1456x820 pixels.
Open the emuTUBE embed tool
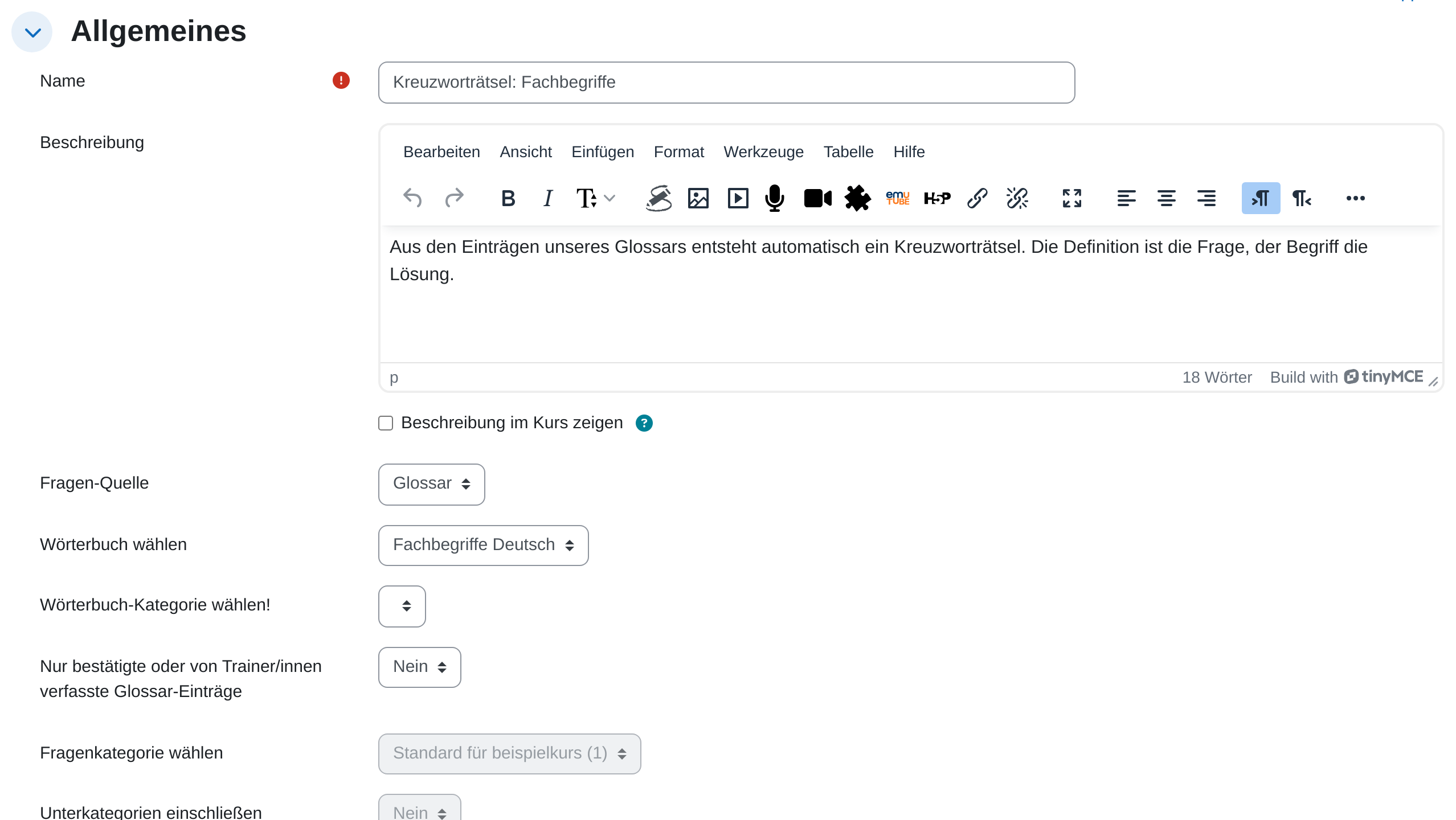[x=898, y=198]
